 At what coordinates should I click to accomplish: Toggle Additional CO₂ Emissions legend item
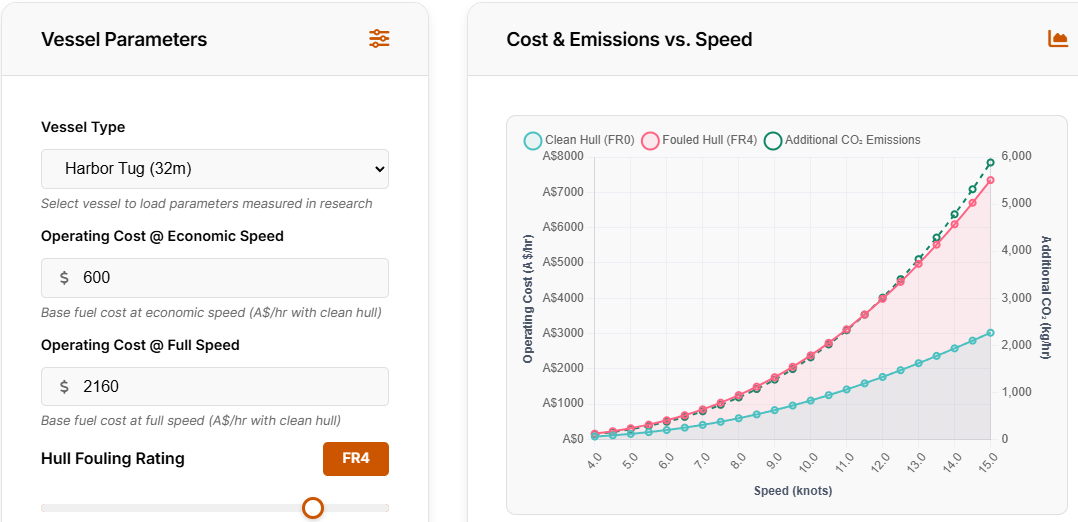[842, 140]
